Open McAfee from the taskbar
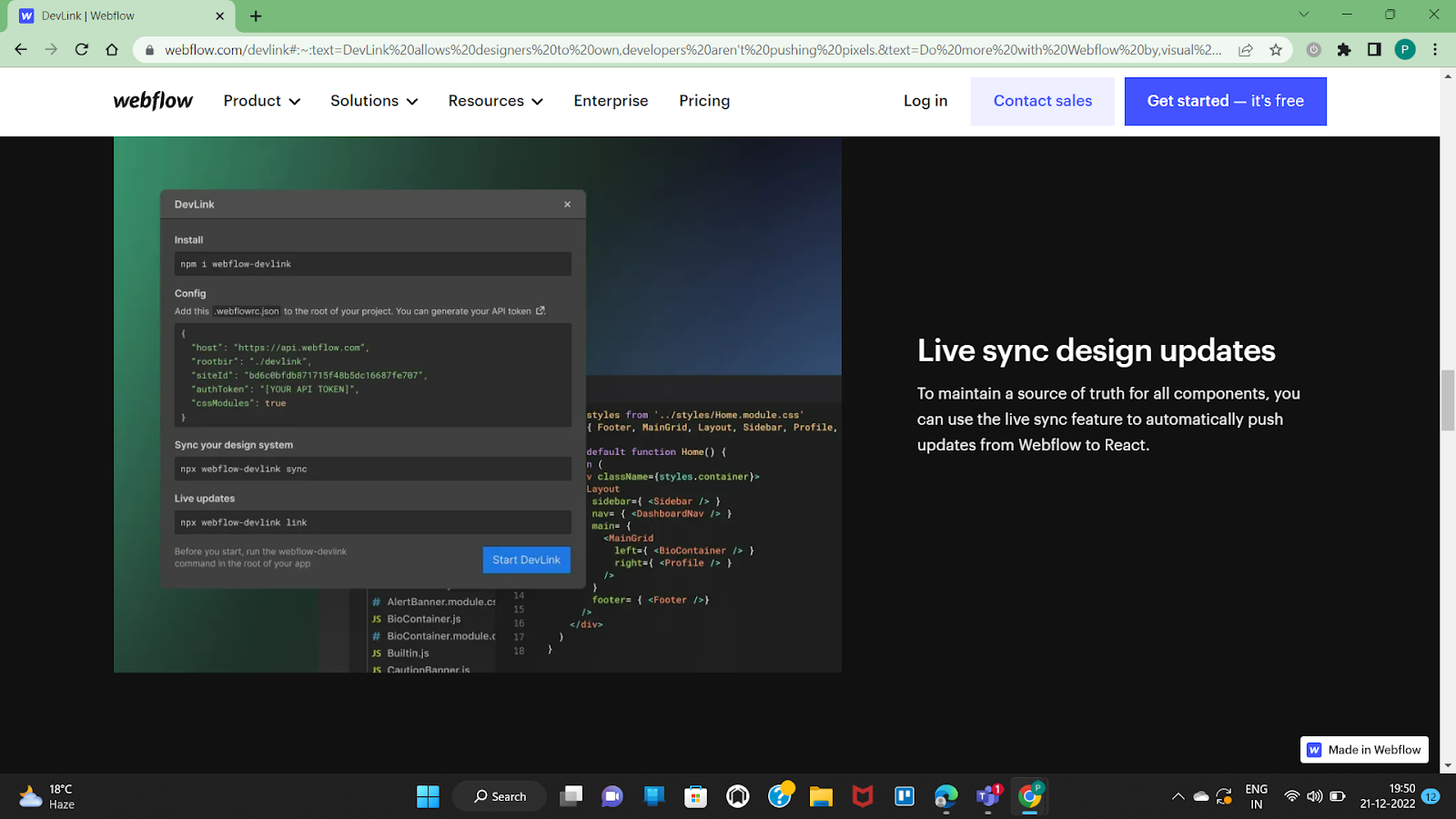Image resolution: width=1456 pixels, height=819 pixels. (x=863, y=796)
